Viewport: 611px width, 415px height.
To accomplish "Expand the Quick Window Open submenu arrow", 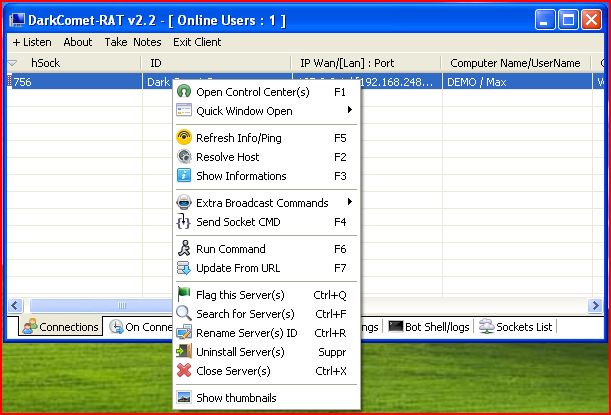I will click(350, 110).
